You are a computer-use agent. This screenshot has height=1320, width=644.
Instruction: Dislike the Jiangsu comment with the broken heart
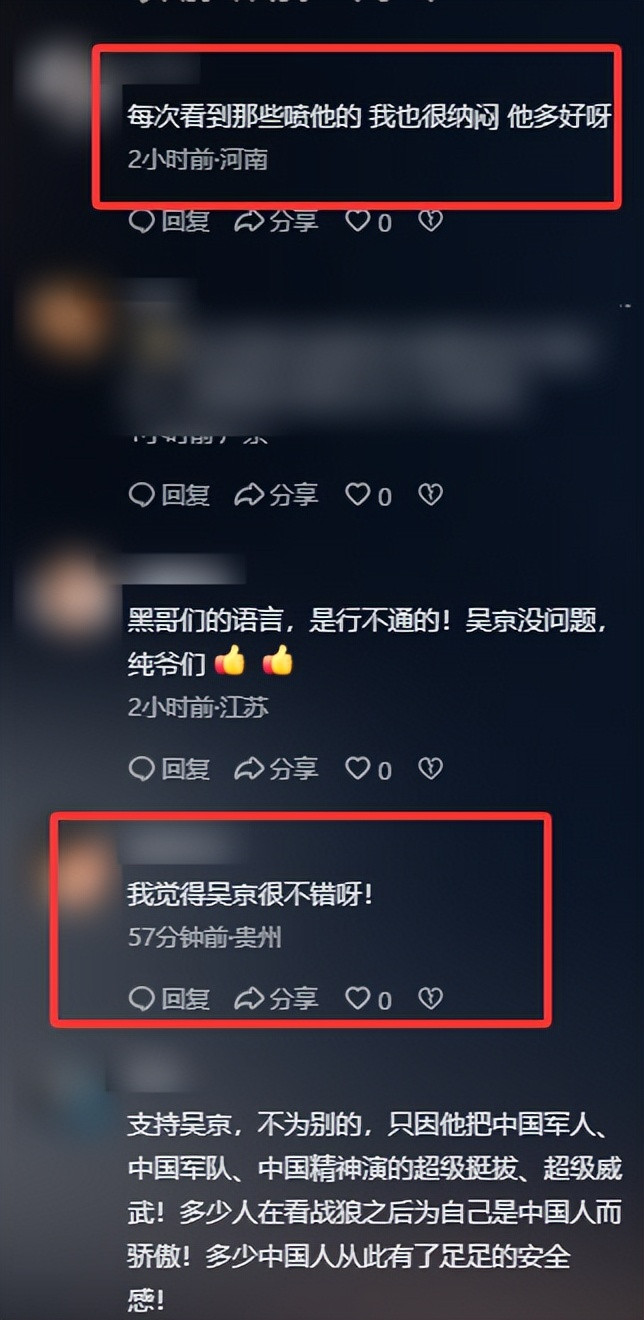tap(430, 768)
